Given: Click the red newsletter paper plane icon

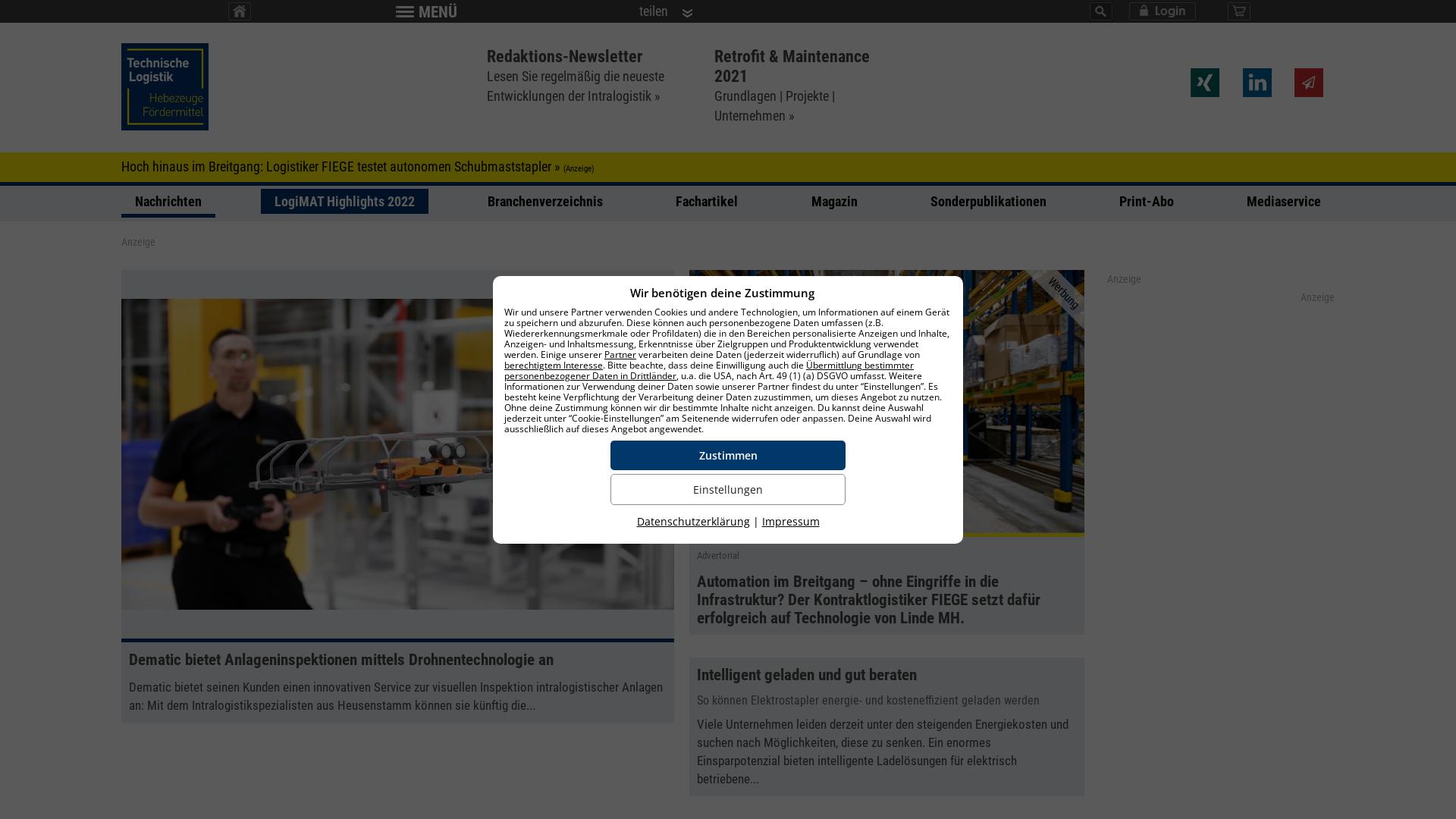Looking at the screenshot, I should click(1309, 83).
